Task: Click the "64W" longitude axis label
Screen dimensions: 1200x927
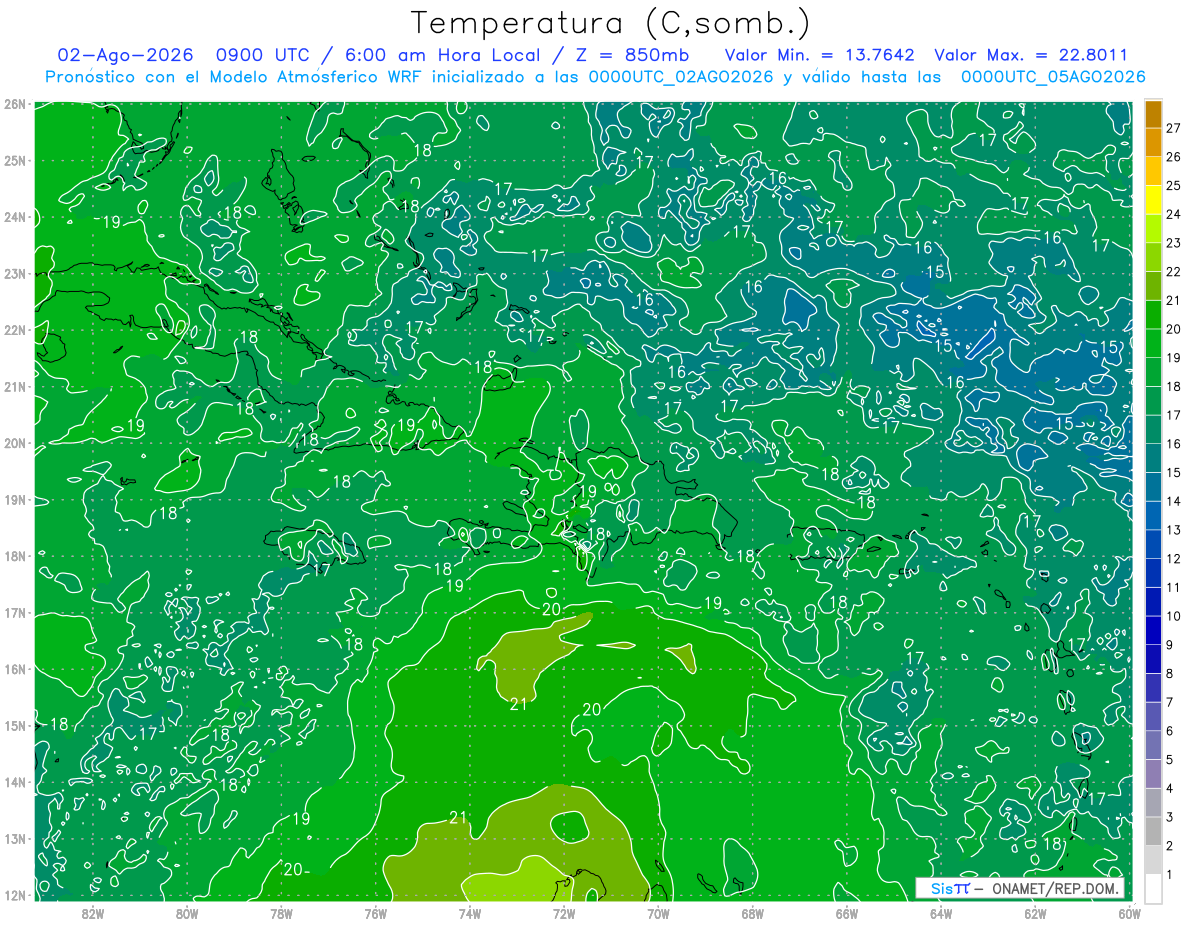Action: 941,913
